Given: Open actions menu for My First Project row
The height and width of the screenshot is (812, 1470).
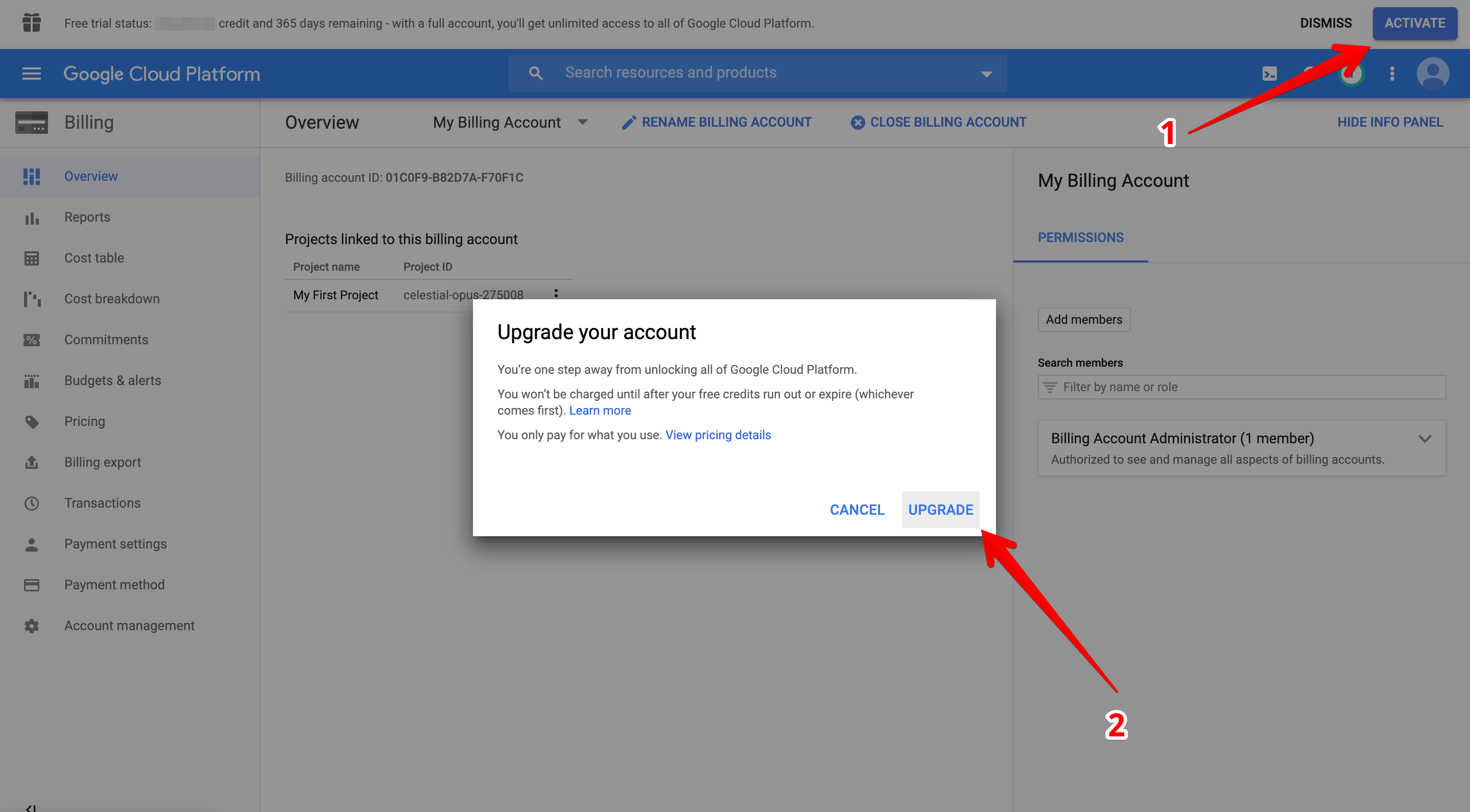Looking at the screenshot, I should [556, 293].
